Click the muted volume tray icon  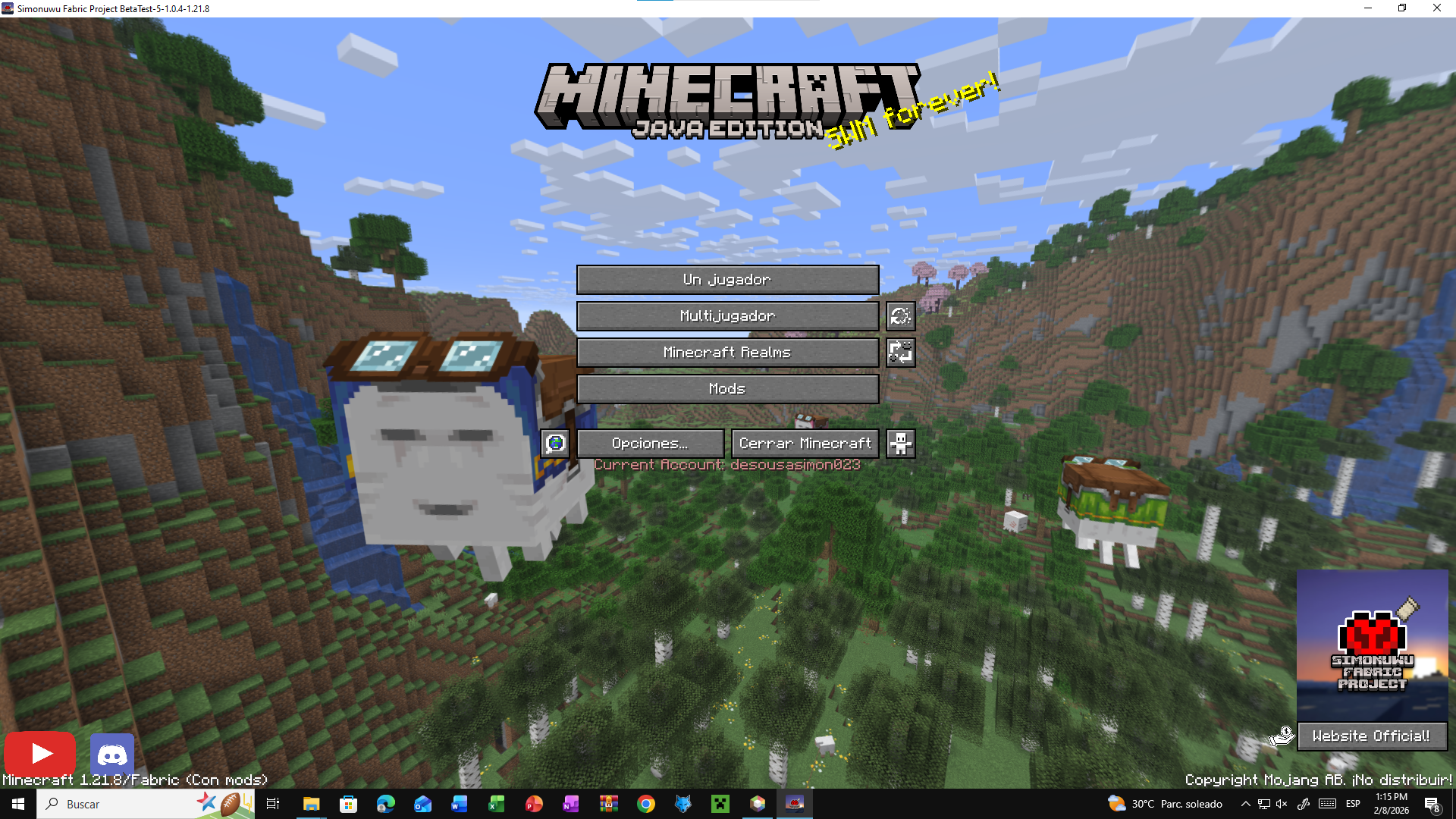(1282, 804)
